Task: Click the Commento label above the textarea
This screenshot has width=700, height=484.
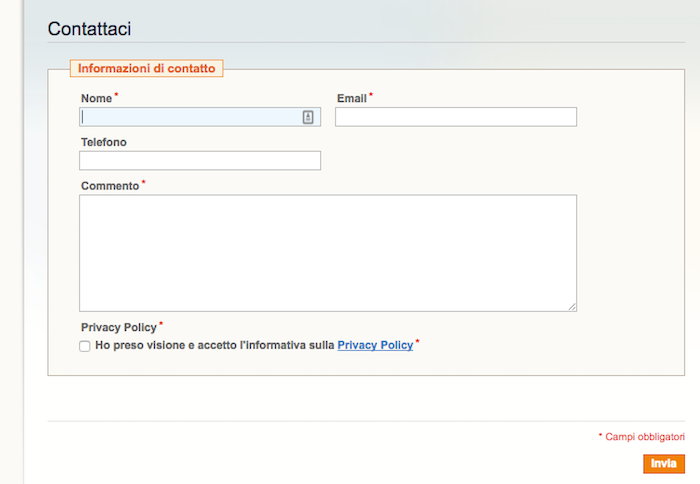Action: [x=110, y=186]
